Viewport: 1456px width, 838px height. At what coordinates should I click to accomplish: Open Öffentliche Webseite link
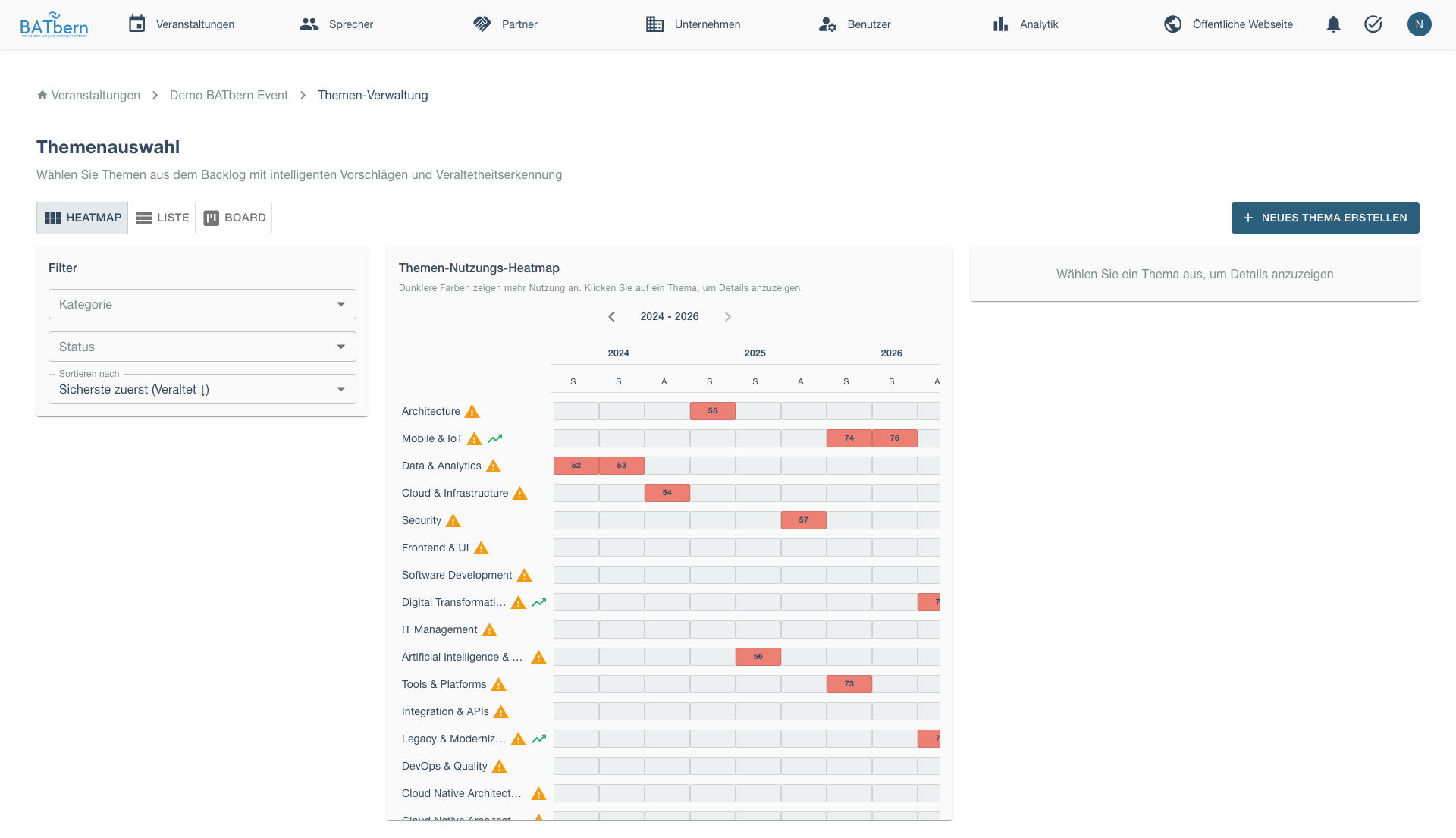(x=1228, y=24)
